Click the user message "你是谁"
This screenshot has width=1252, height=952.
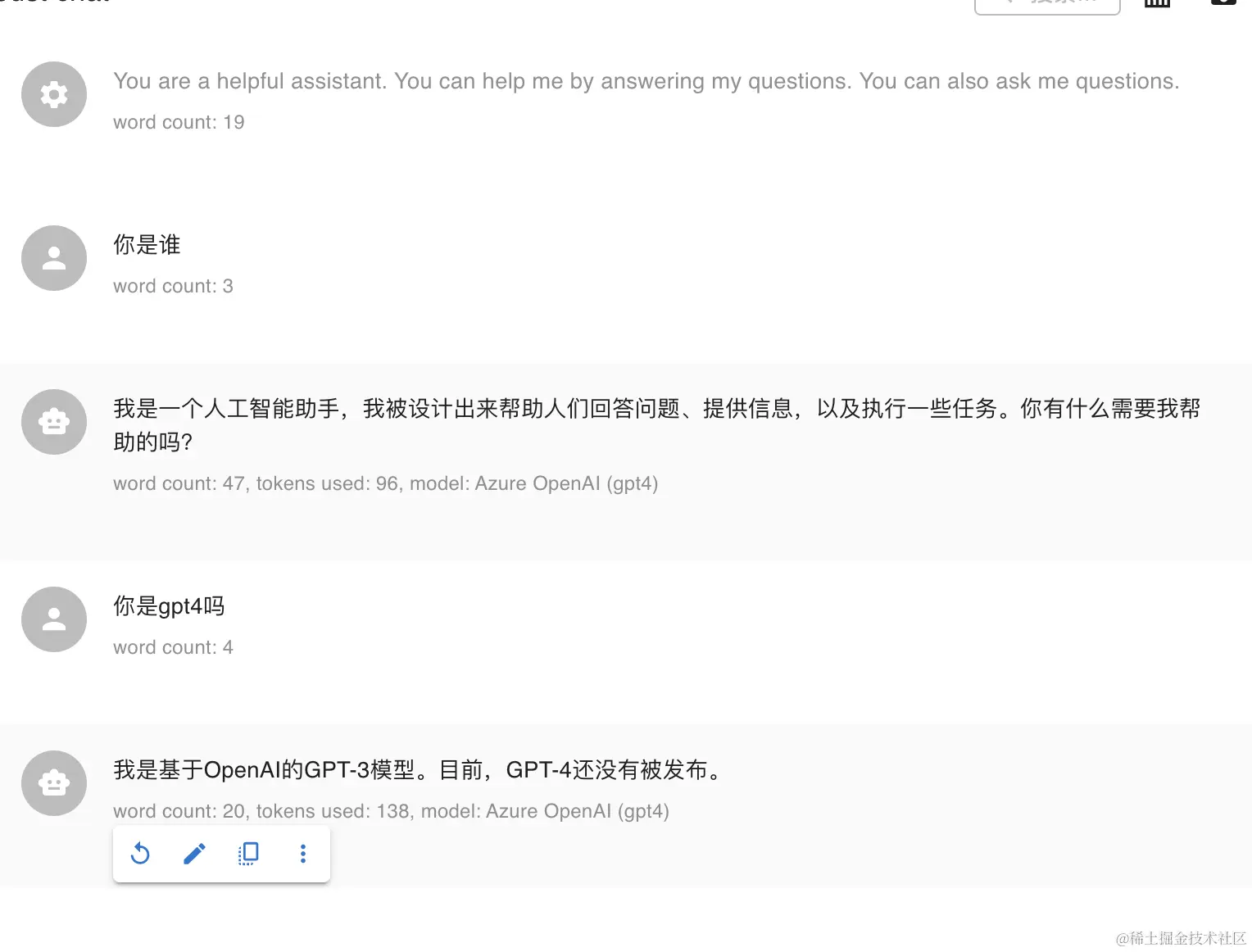(x=147, y=244)
